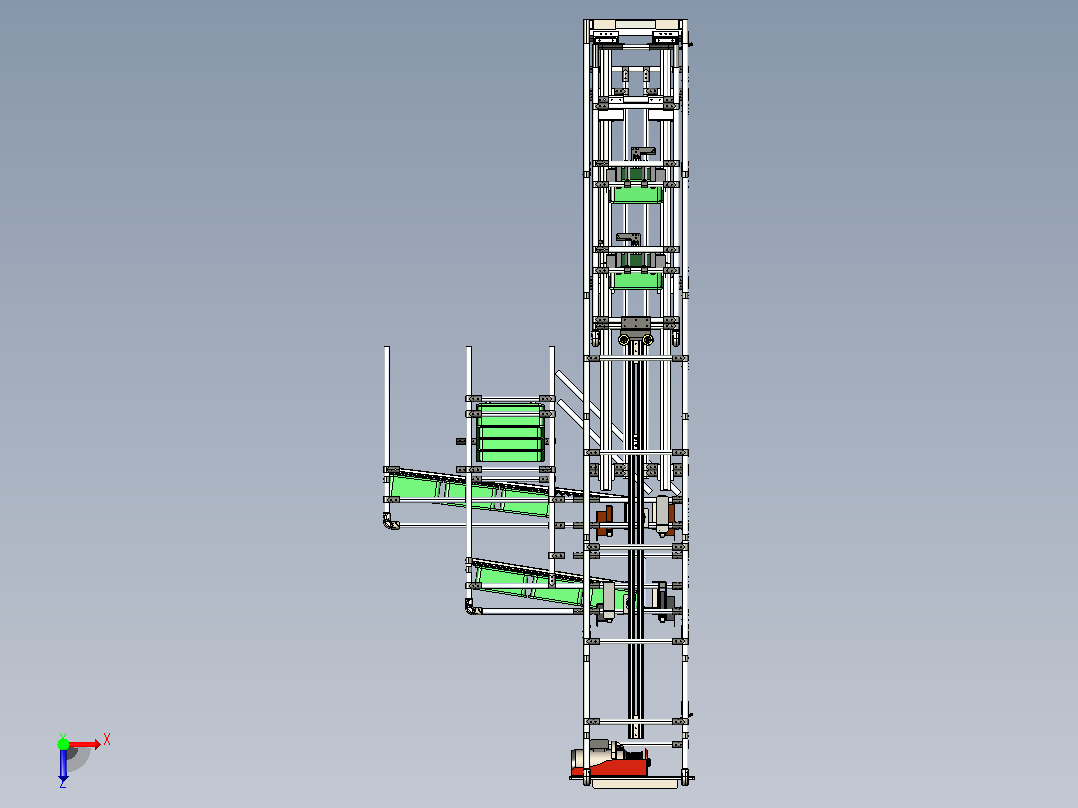Image resolution: width=1078 pixels, height=808 pixels.
Task: Click the blue Z axis arrow of the triad
Action: (x=63, y=765)
